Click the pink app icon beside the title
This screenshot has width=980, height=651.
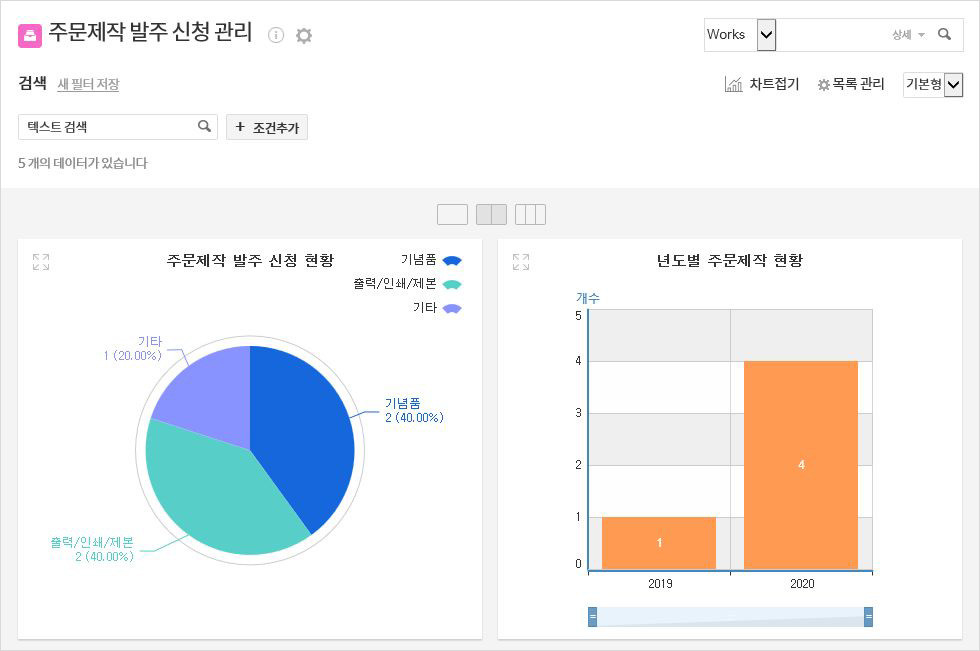coord(31,35)
